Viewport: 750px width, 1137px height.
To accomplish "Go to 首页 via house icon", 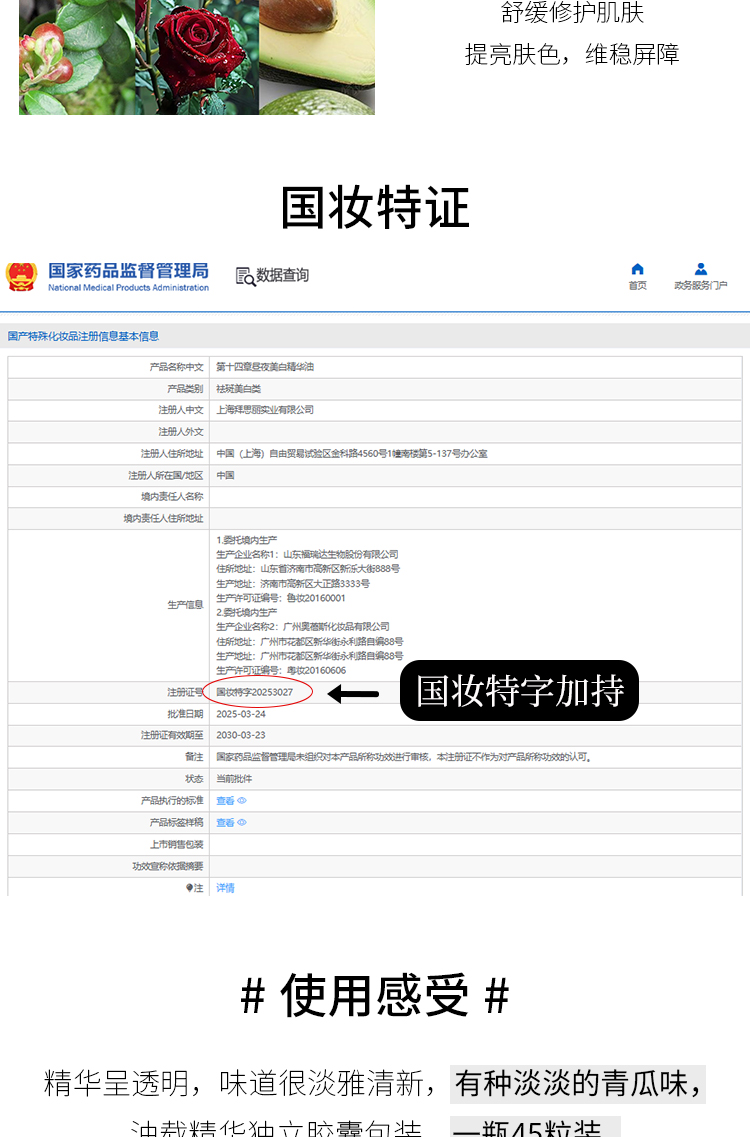I will (x=637, y=269).
